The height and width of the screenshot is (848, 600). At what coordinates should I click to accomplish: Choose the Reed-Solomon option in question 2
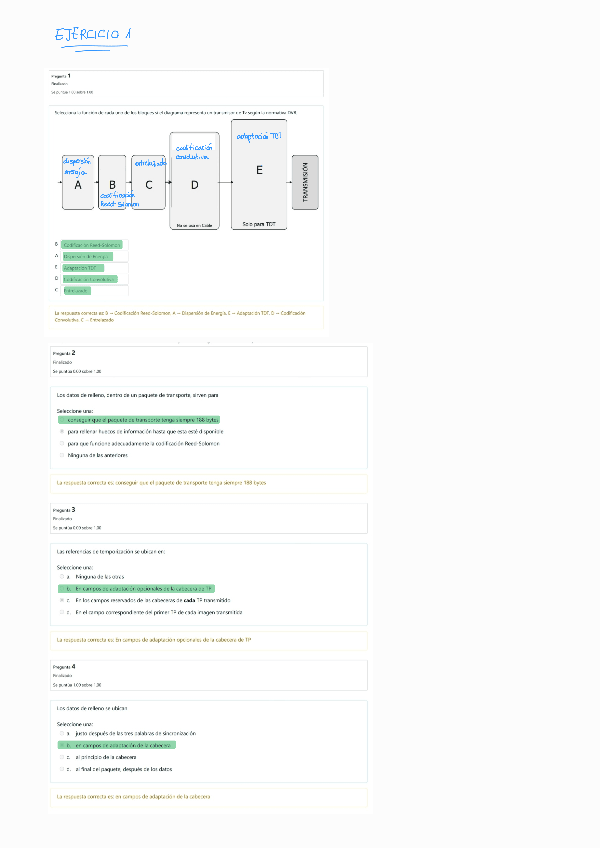tap(62, 443)
